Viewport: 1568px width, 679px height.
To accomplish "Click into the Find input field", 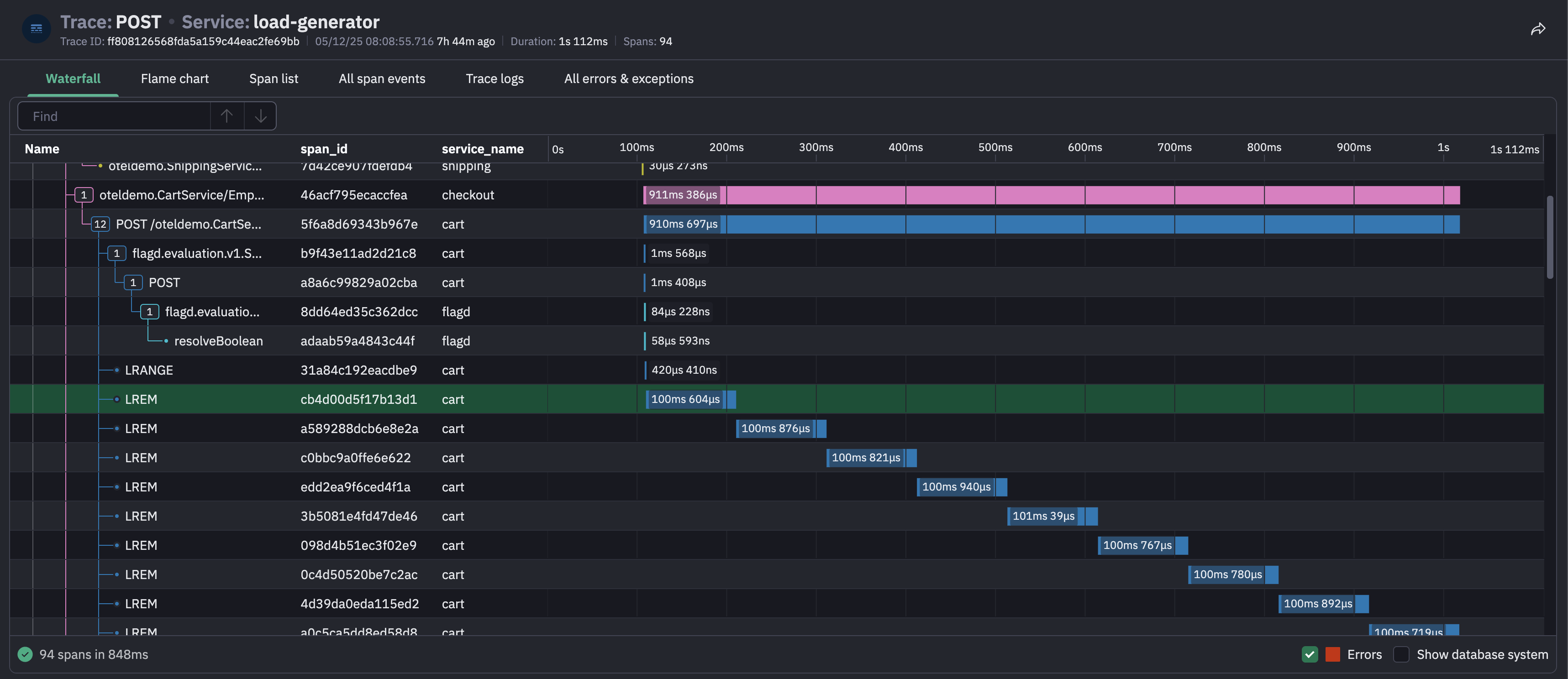I will coord(116,115).
